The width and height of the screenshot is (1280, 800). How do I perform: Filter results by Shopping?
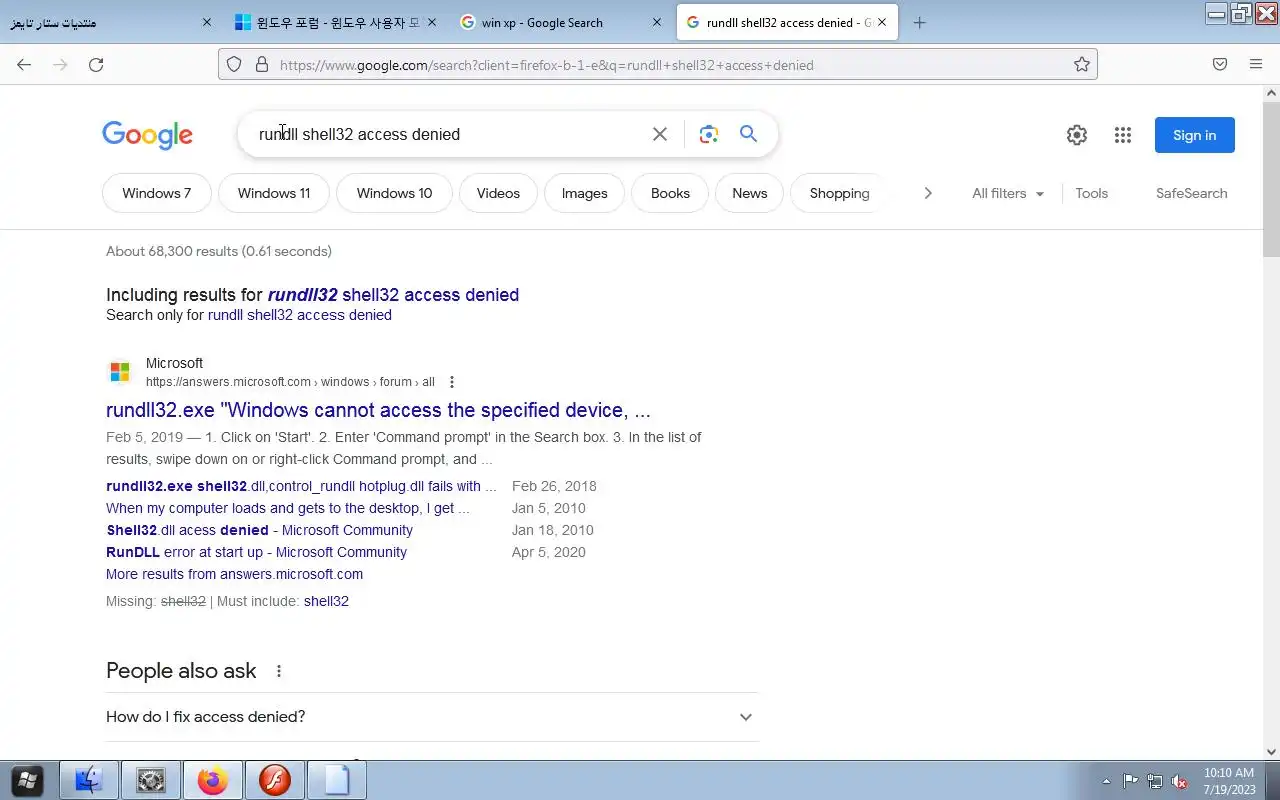click(x=838, y=193)
